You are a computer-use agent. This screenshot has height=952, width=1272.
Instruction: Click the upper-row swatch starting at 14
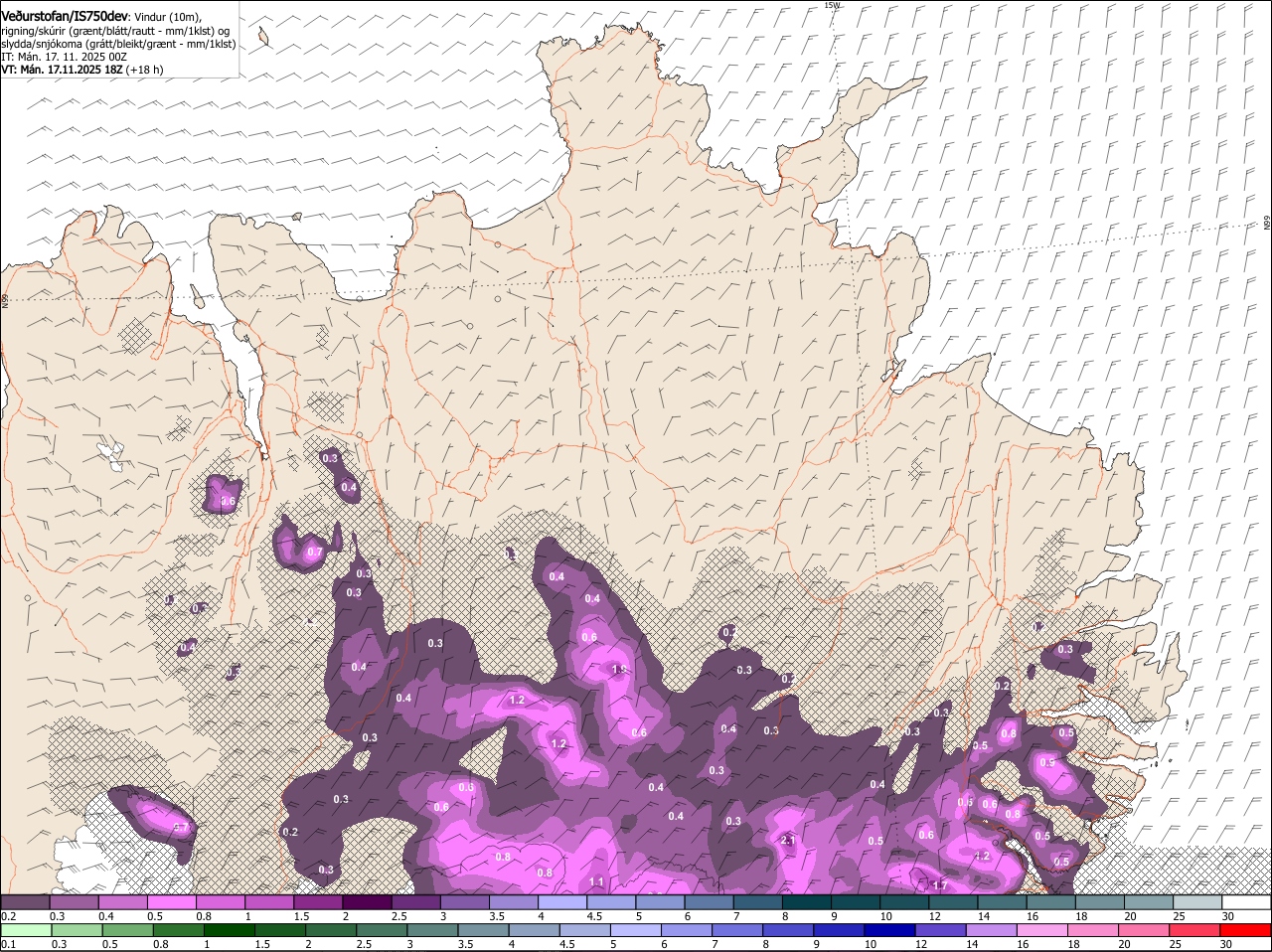[1001, 902]
